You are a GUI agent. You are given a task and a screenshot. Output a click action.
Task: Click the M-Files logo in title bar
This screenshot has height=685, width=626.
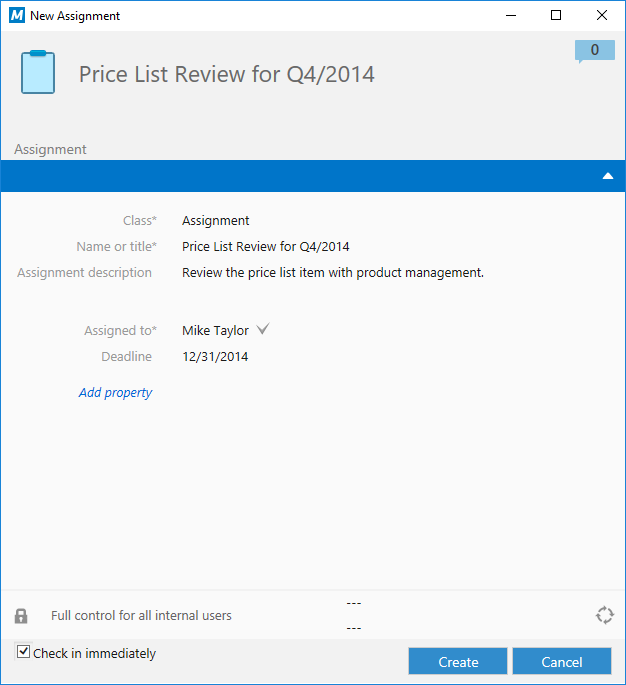pos(17,15)
